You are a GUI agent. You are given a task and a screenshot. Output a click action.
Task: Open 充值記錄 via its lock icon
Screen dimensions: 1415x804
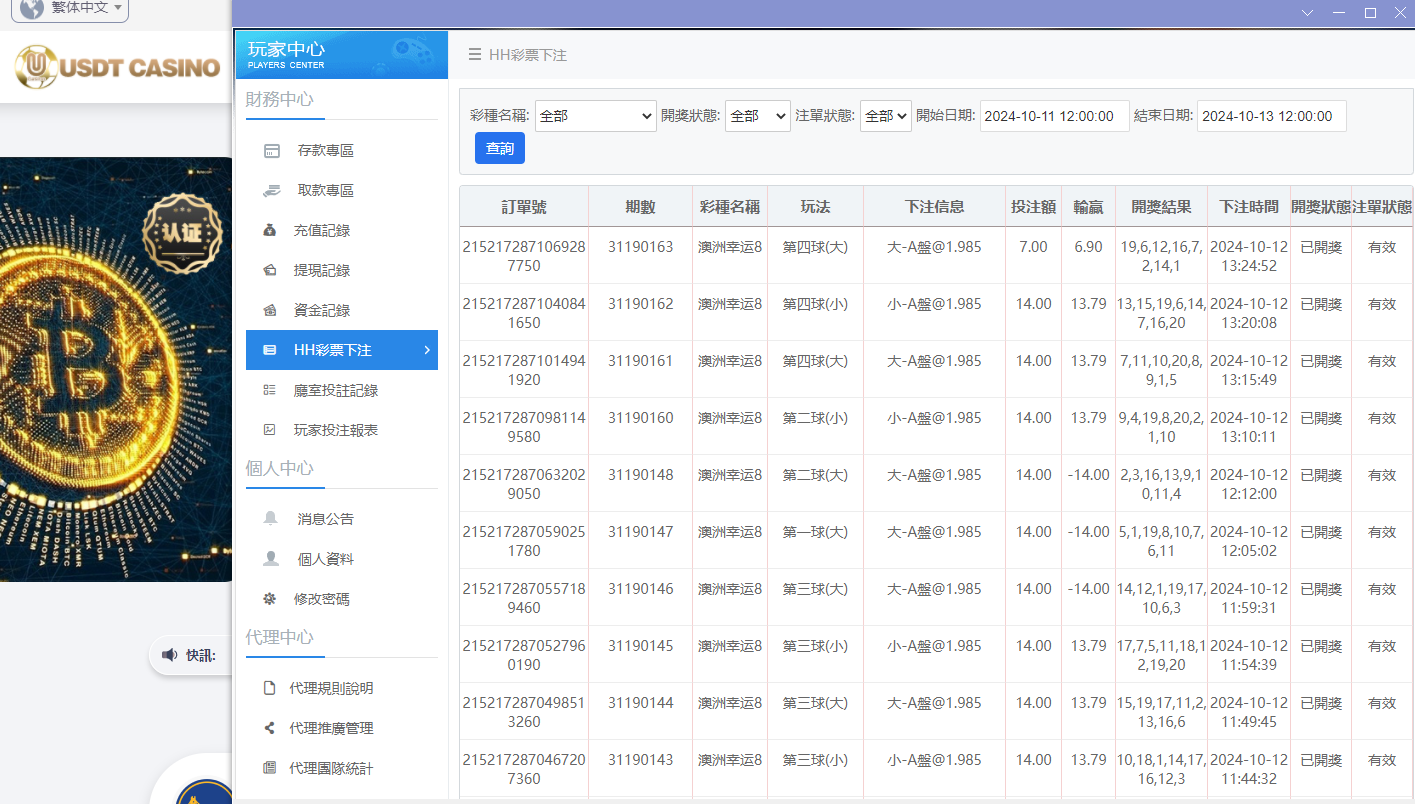click(270, 230)
